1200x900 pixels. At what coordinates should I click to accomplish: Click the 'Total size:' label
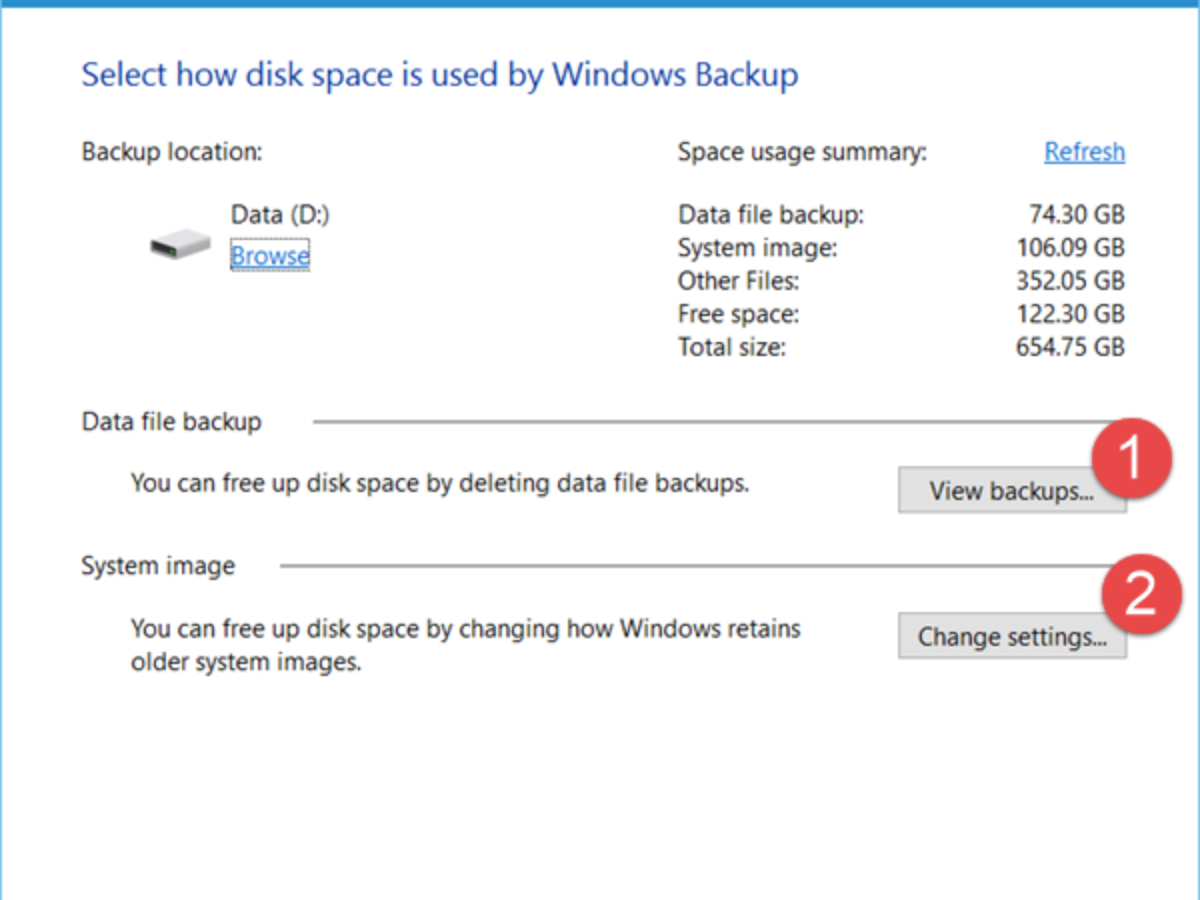click(x=732, y=347)
